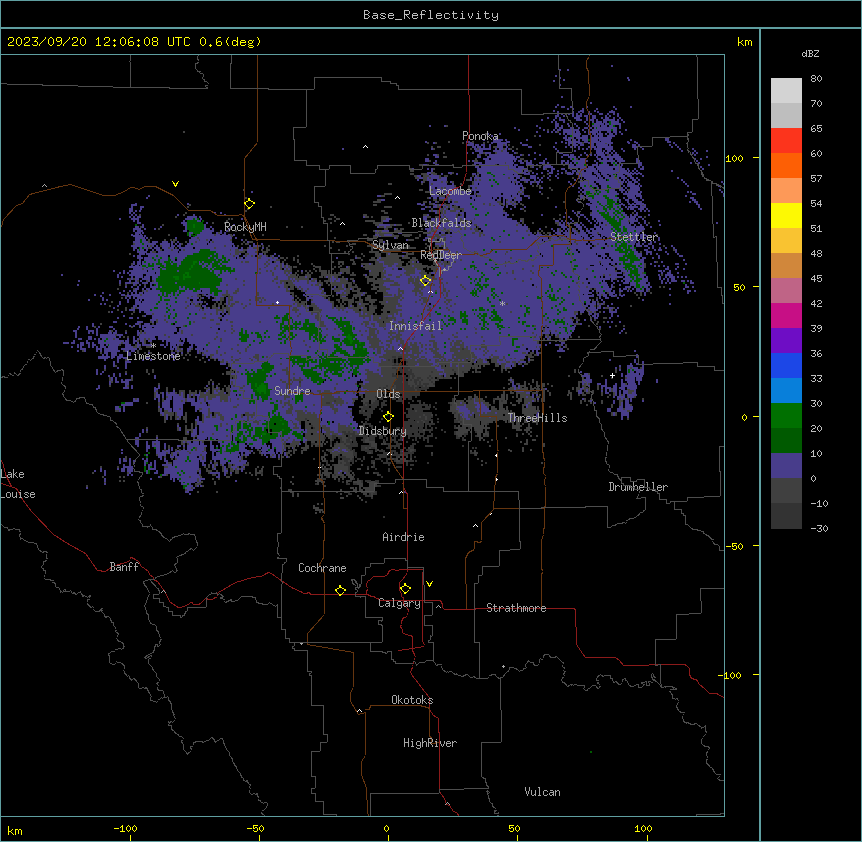Pick the dark orange swatch in the dBZ legend

point(786,165)
